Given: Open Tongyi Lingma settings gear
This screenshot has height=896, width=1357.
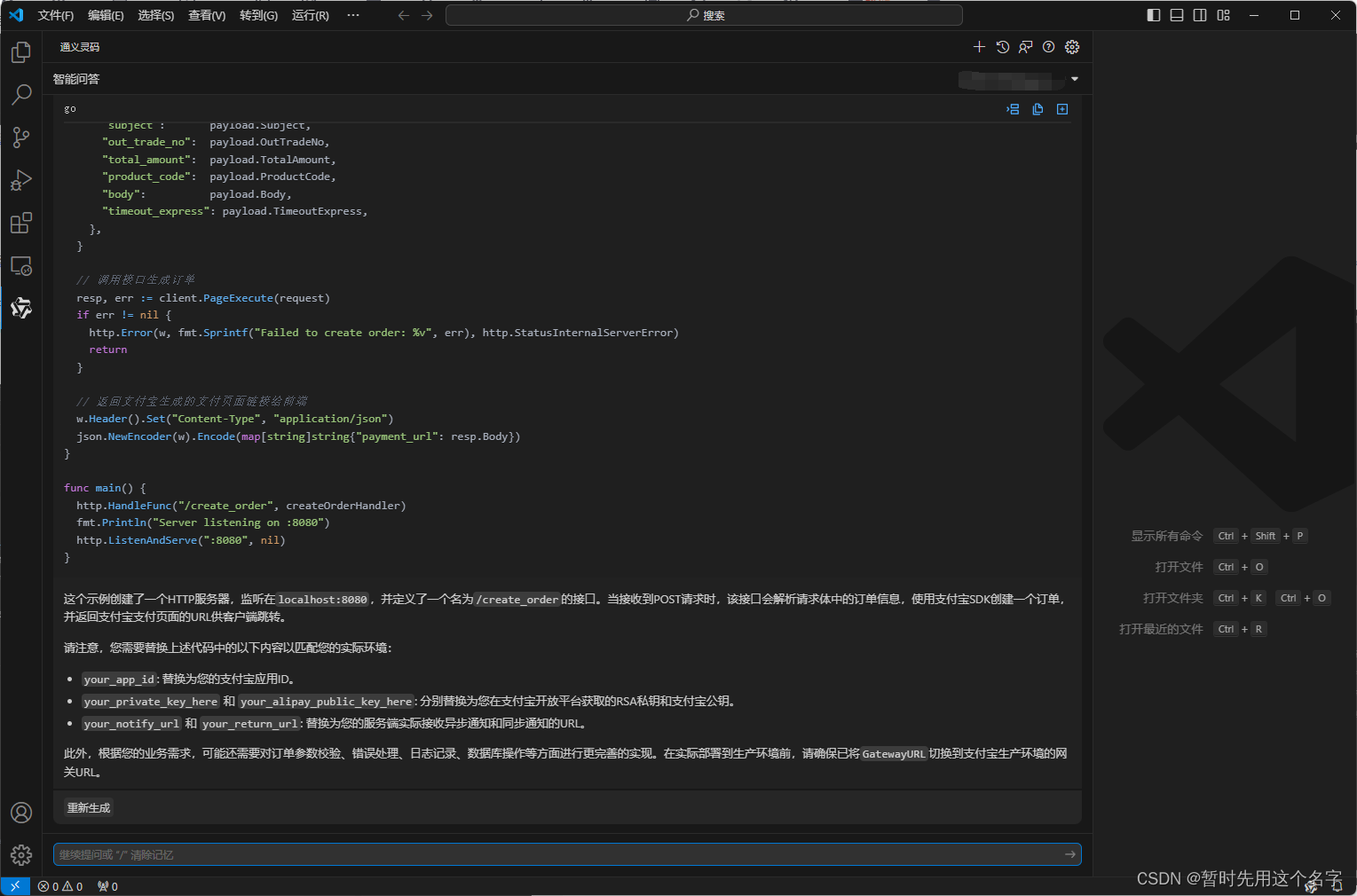Looking at the screenshot, I should (1072, 47).
